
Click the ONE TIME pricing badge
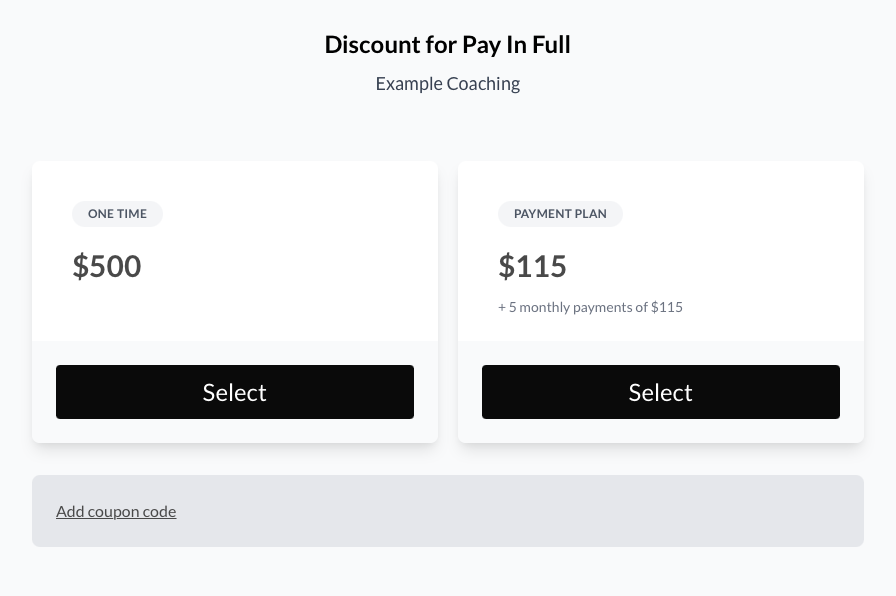(x=117, y=213)
